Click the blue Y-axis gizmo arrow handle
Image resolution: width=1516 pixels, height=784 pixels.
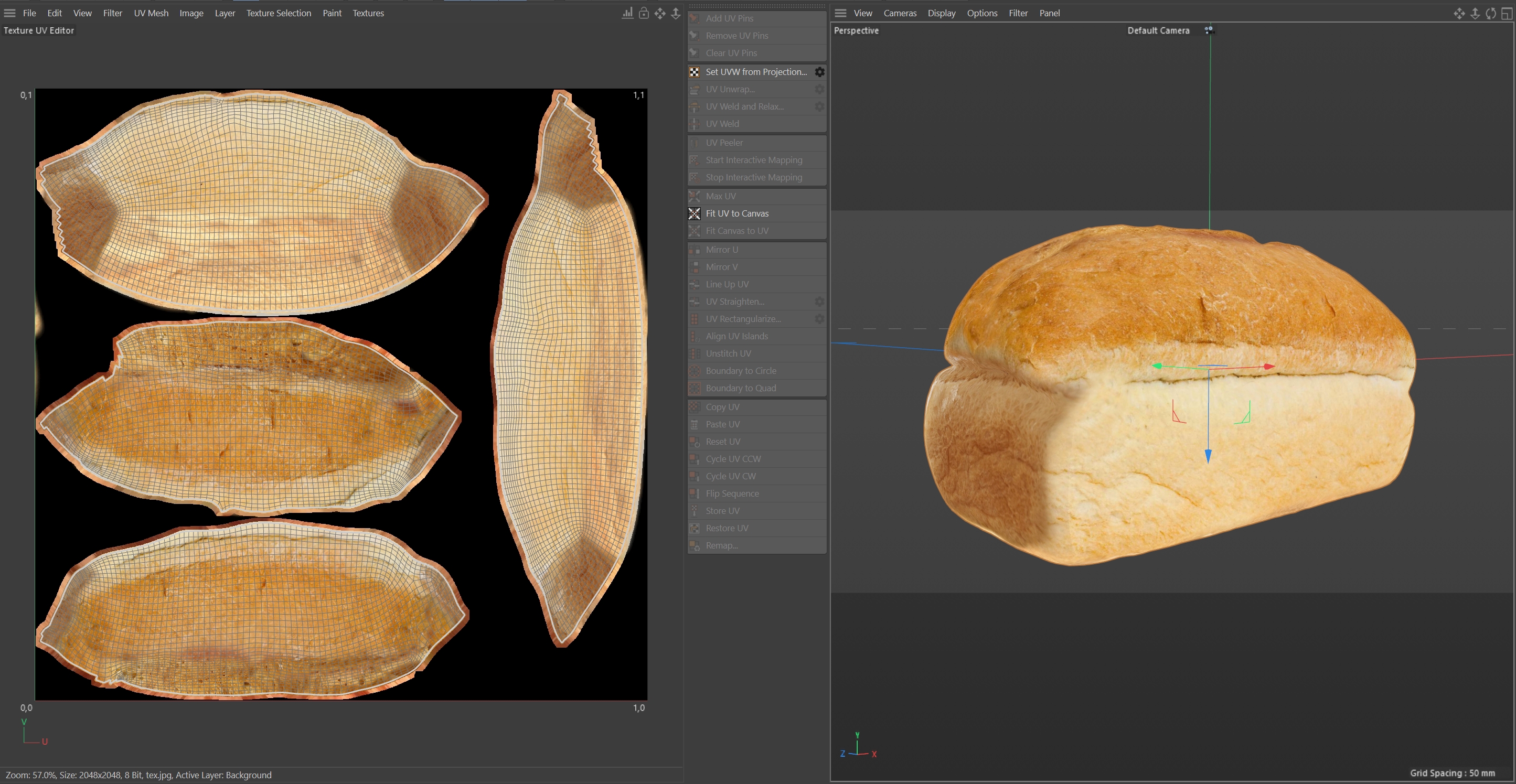click(1208, 456)
